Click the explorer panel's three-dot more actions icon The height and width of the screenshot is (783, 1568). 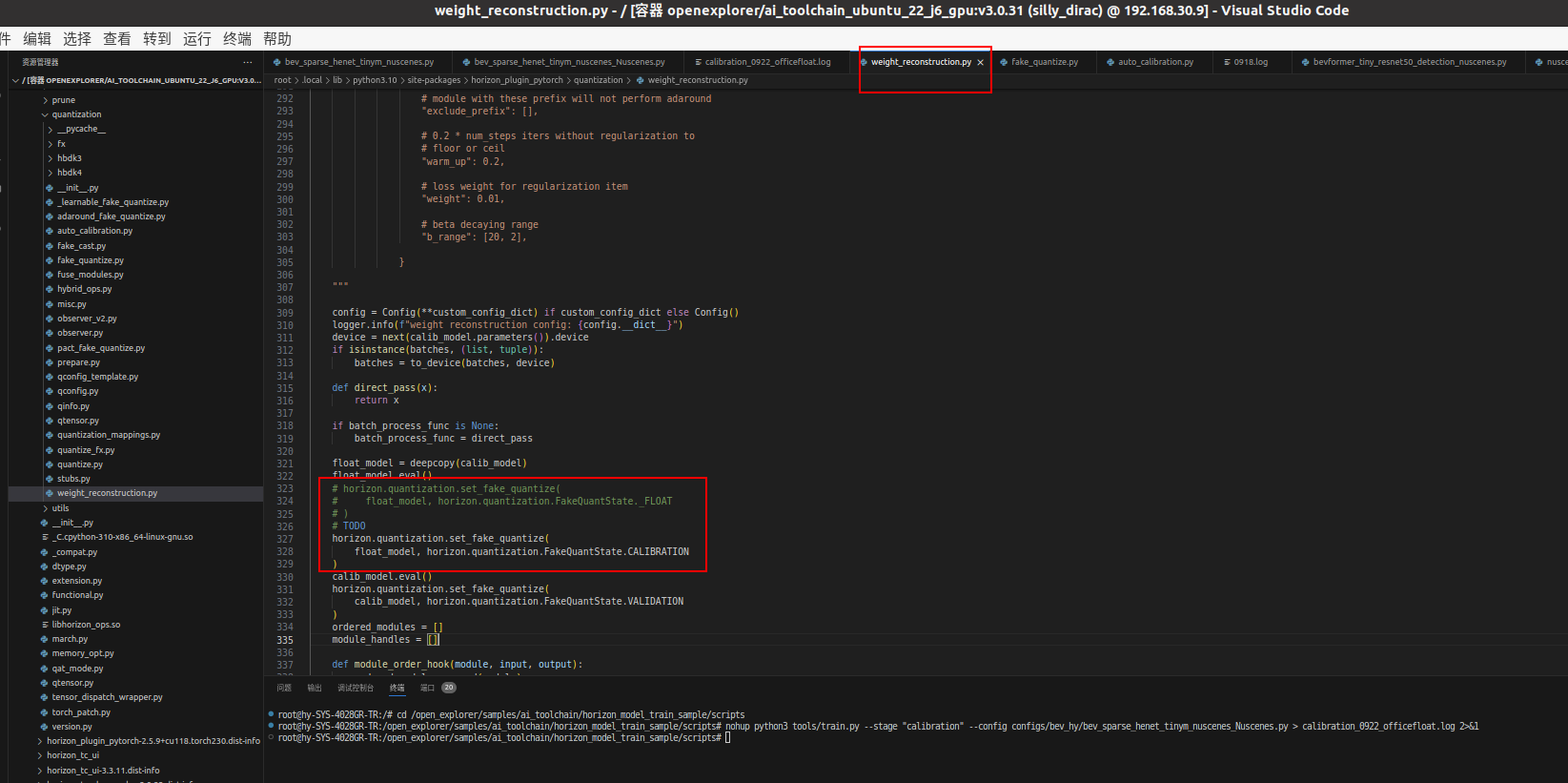(x=248, y=62)
